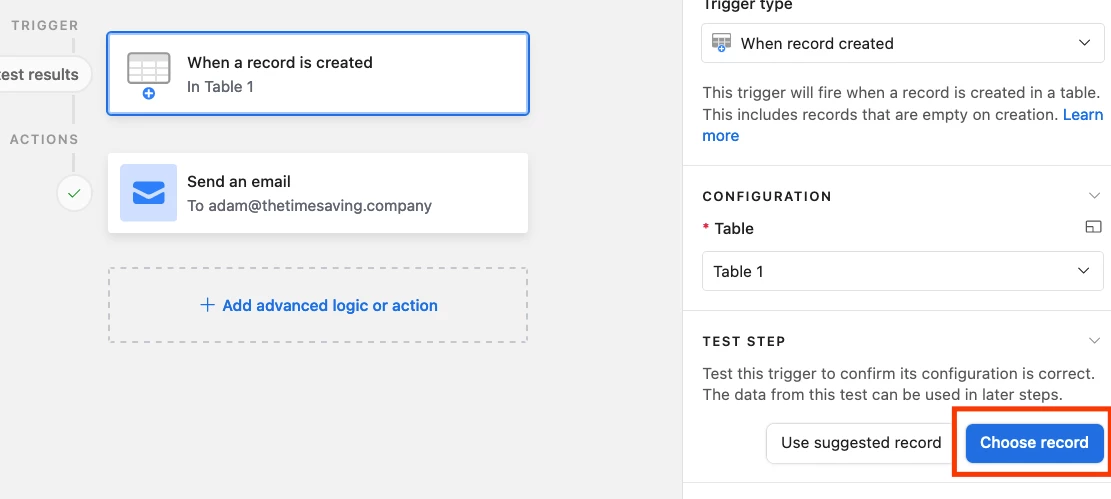Click the green checkmark status circle
This screenshot has height=499, width=1111.
click(74, 193)
